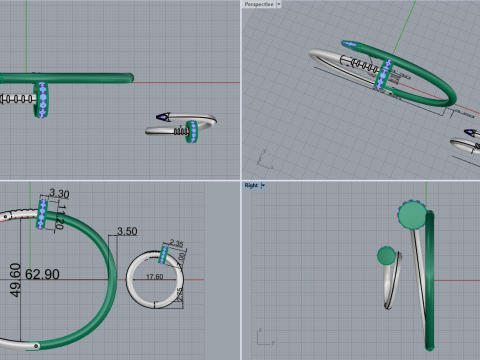Select the 2.35 dimension above the ring
The image size is (480, 360).
click(x=176, y=243)
